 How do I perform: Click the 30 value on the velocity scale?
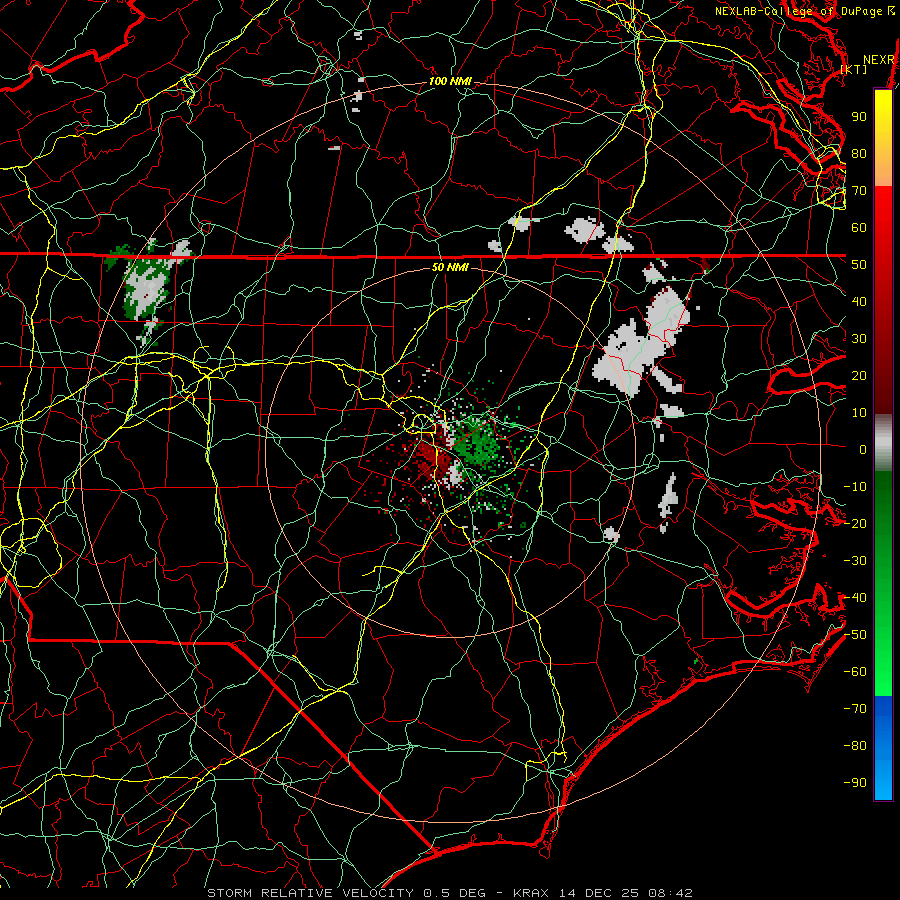(x=859, y=339)
